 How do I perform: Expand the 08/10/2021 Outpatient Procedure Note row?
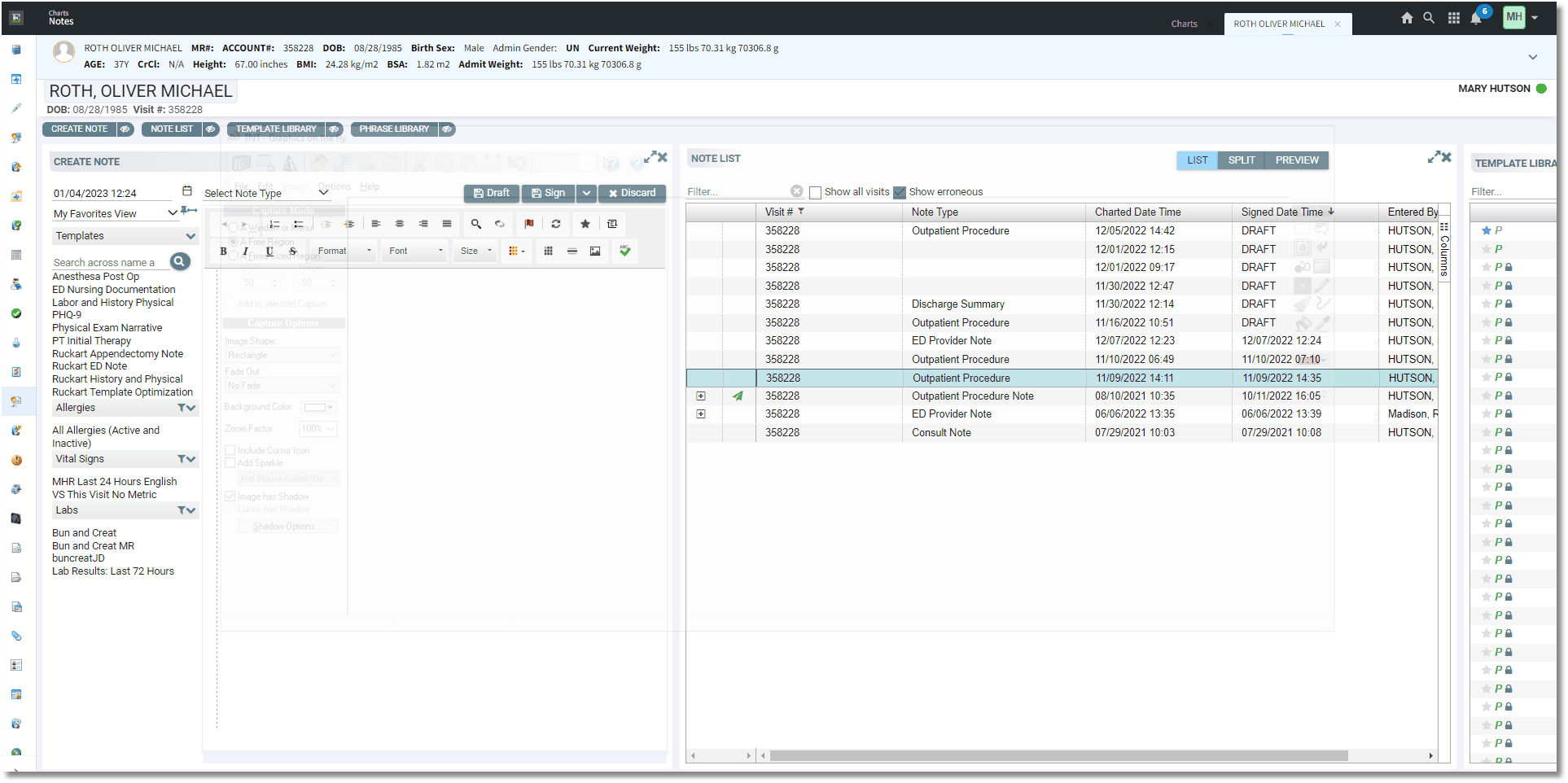701,396
